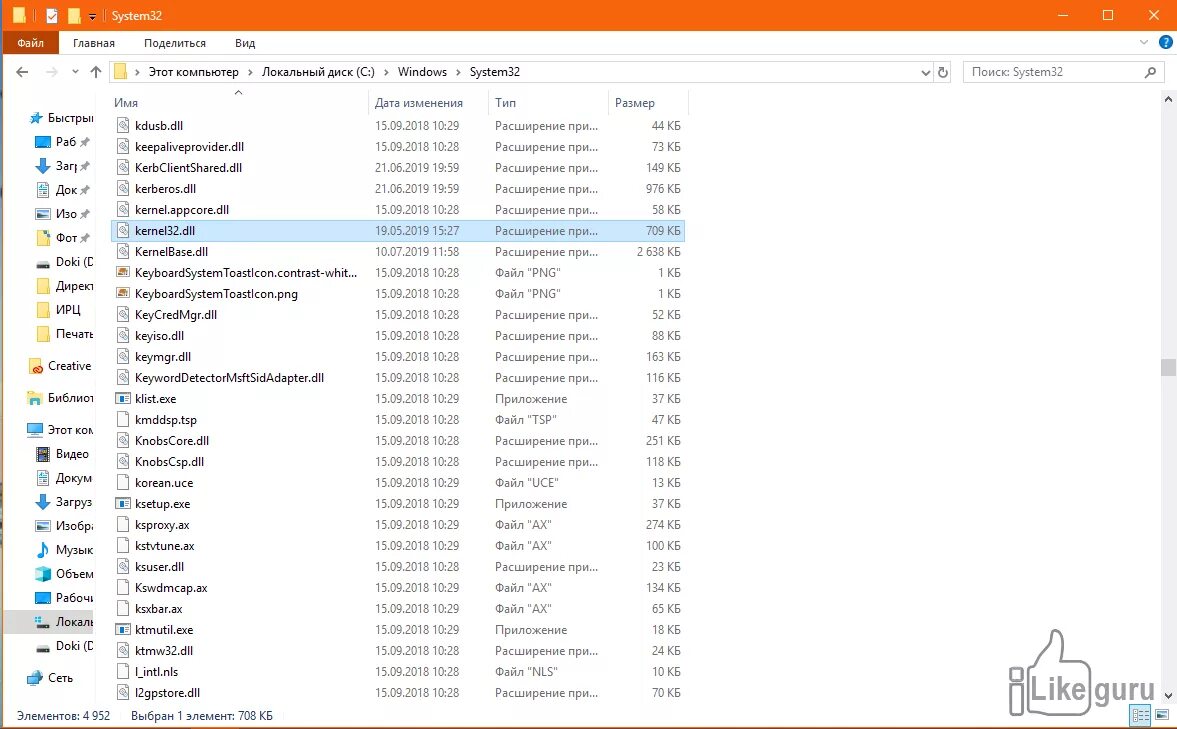1177x729 pixels.
Task: Switch to large icons view in status bar
Action: (x=1162, y=715)
